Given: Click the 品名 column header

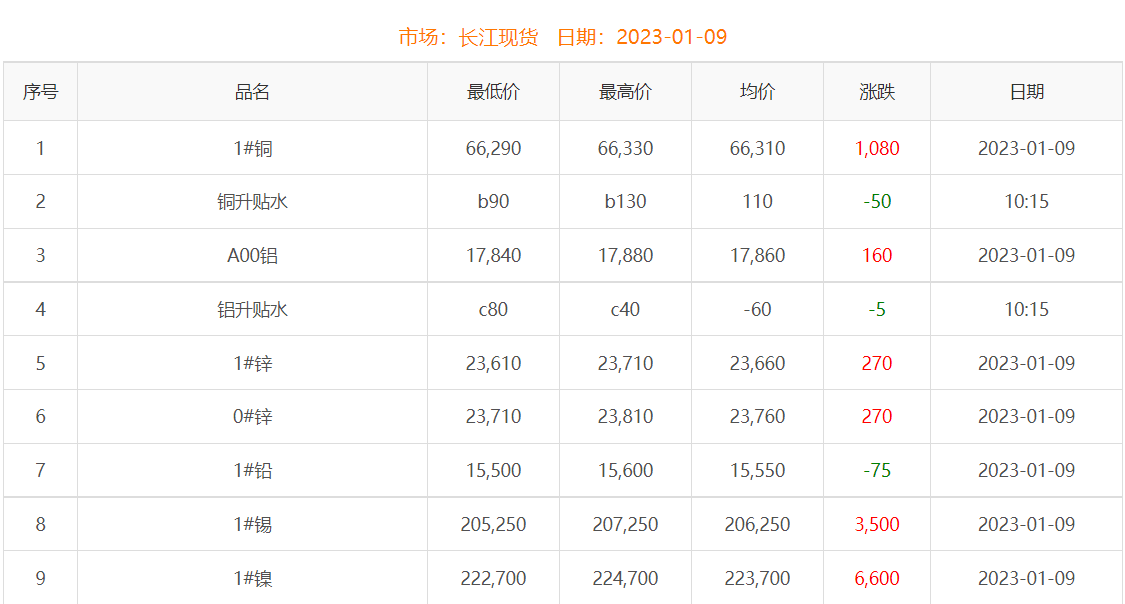Looking at the screenshot, I should pos(252,92).
